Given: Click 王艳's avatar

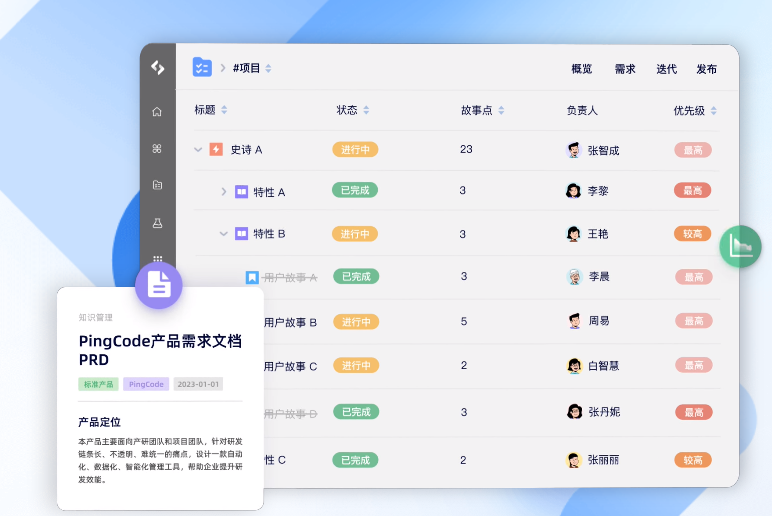Looking at the screenshot, I should (574, 233).
